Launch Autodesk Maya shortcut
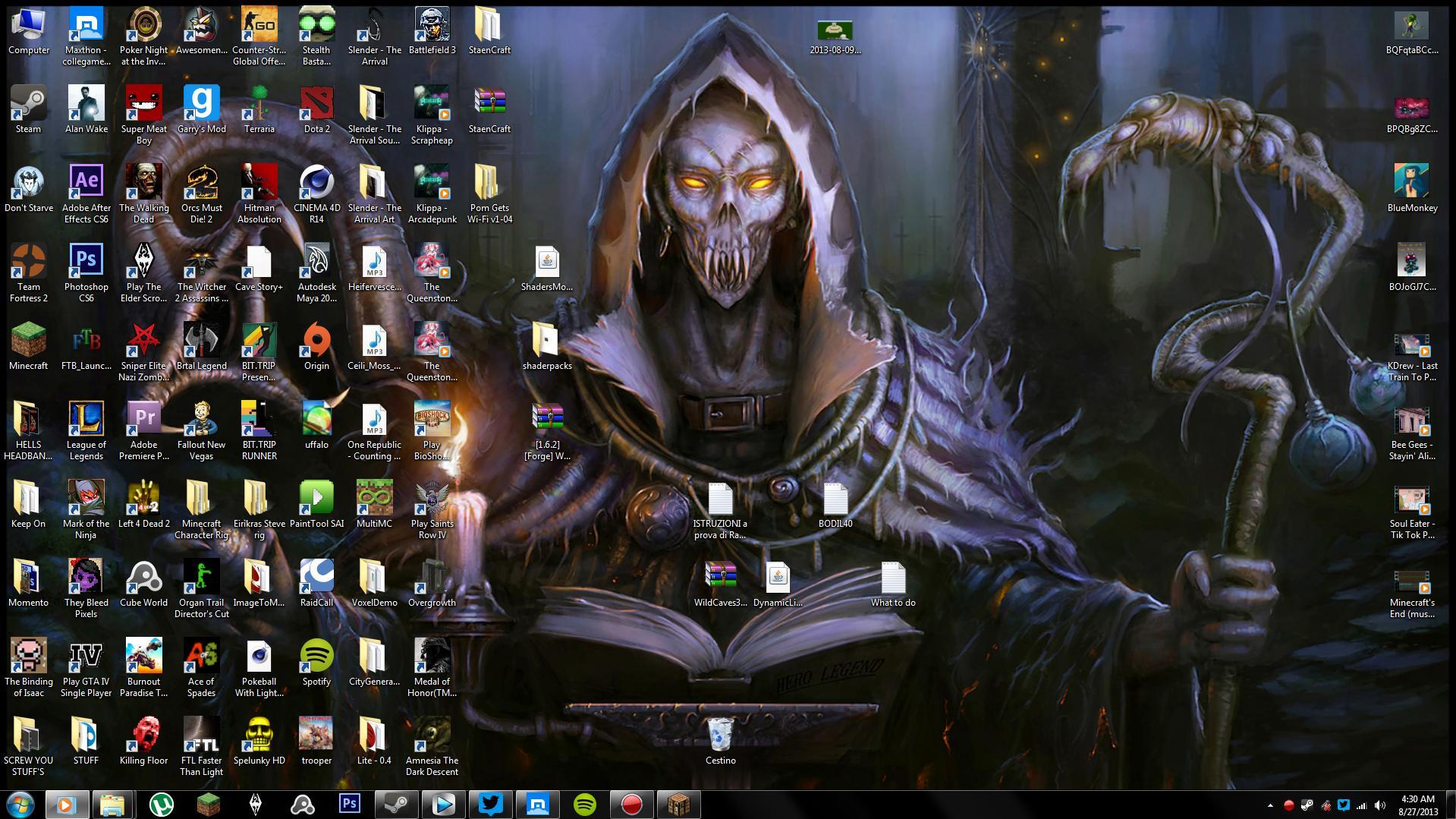Viewport: 1456px width, 819px height. tap(316, 273)
